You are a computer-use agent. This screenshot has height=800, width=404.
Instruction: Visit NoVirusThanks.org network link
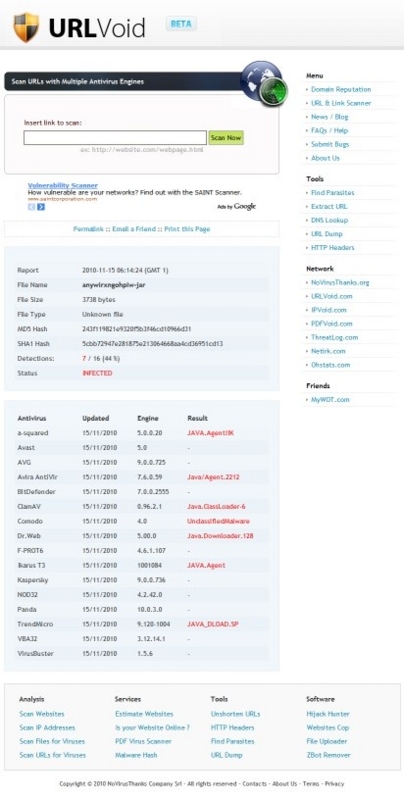[x=340, y=283]
